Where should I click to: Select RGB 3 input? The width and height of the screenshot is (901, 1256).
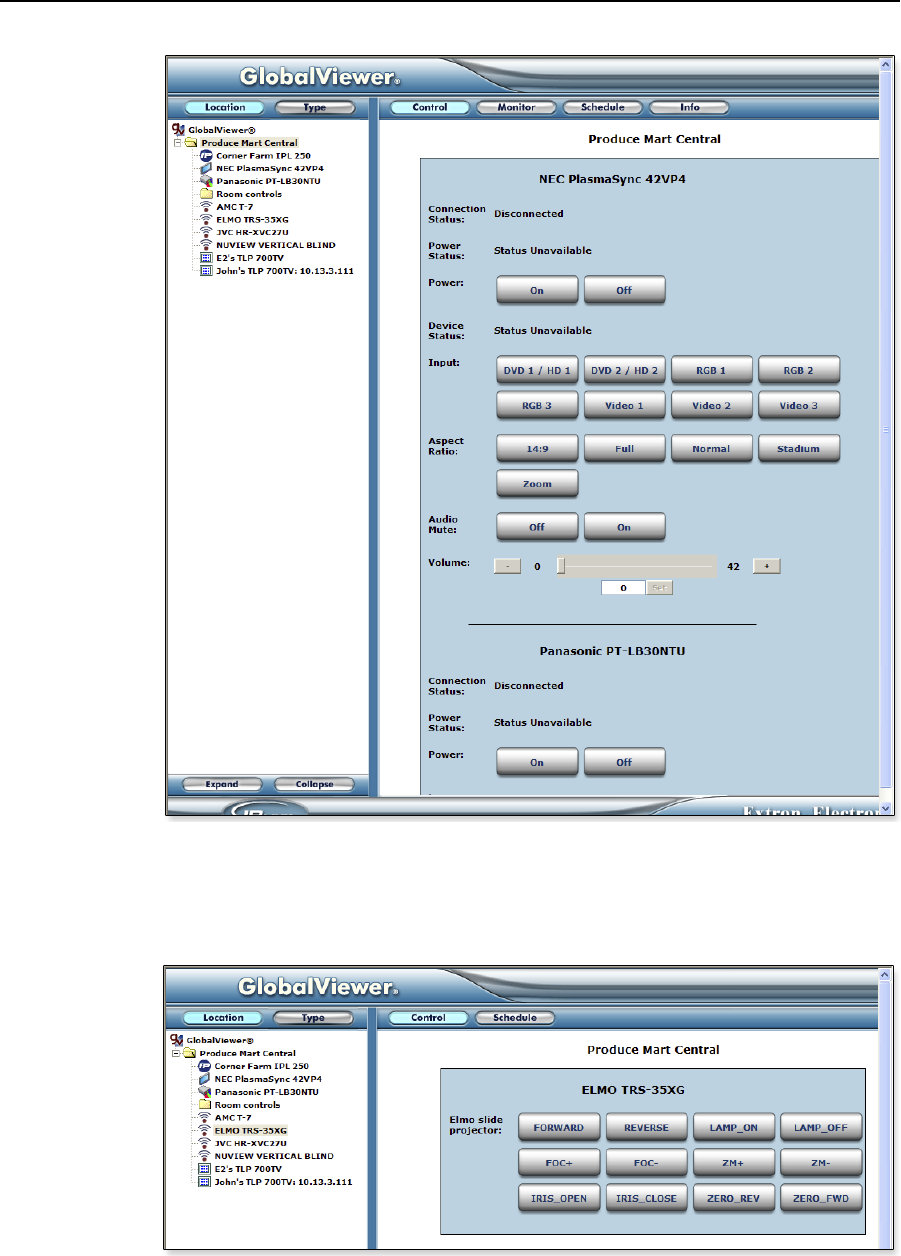point(537,405)
